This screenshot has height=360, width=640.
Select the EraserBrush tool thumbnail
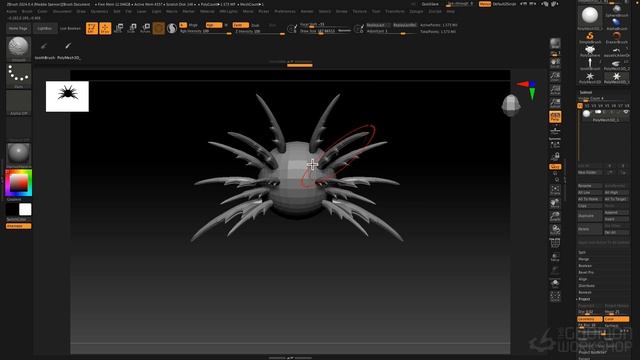616,38
